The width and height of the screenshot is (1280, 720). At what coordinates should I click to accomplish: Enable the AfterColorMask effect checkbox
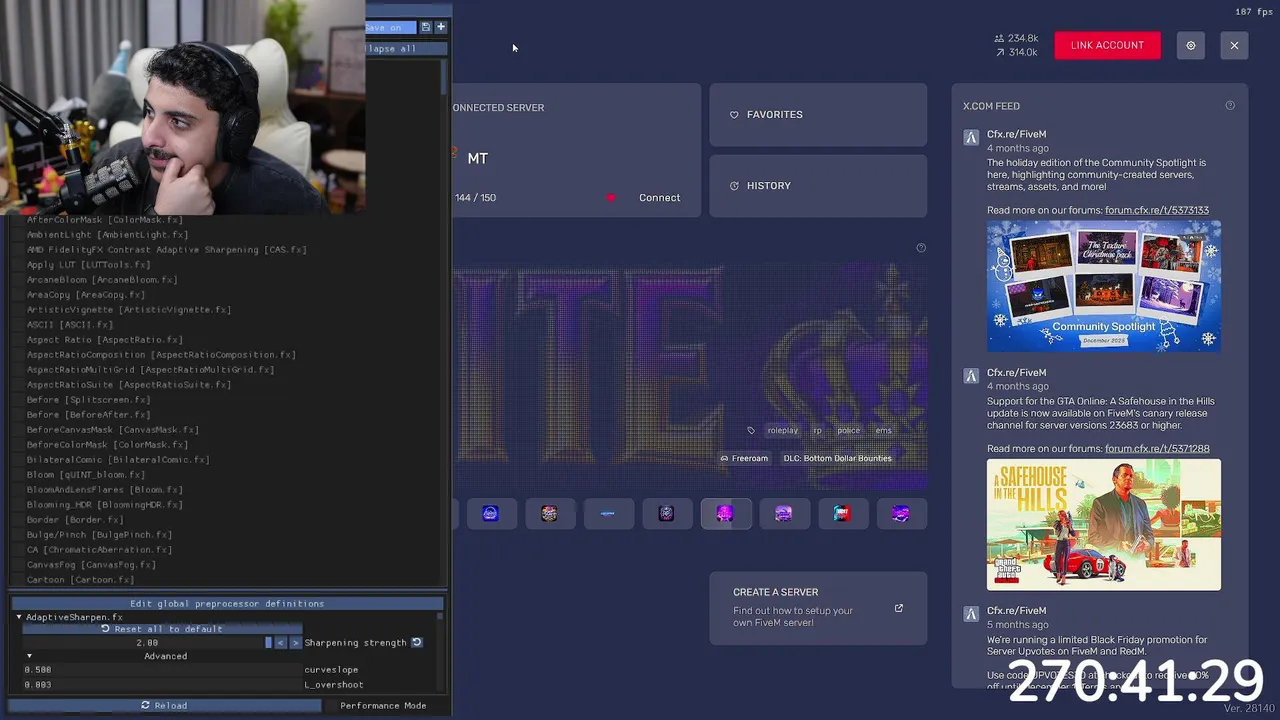tap(17, 220)
